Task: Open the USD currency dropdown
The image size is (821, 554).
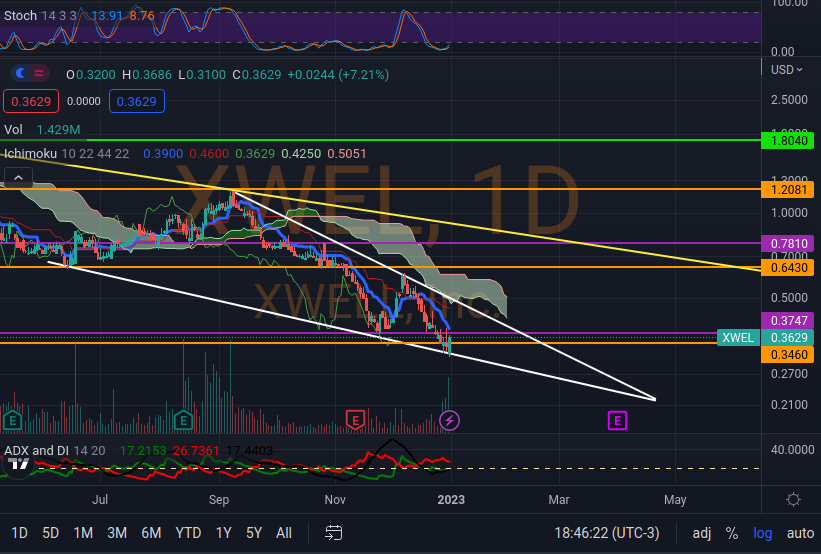Action: pos(786,70)
